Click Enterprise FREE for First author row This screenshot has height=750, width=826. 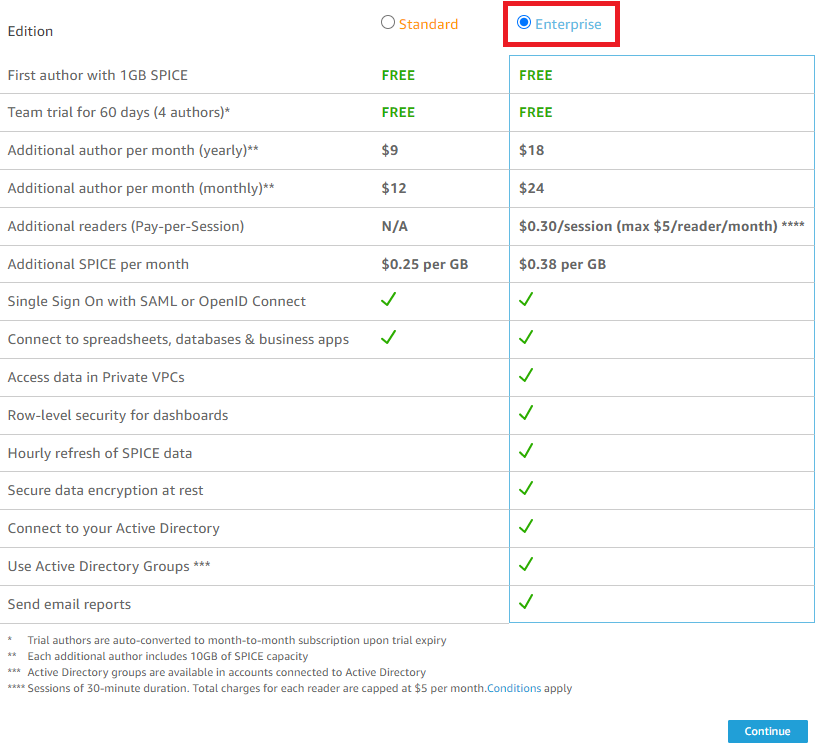[x=536, y=75]
